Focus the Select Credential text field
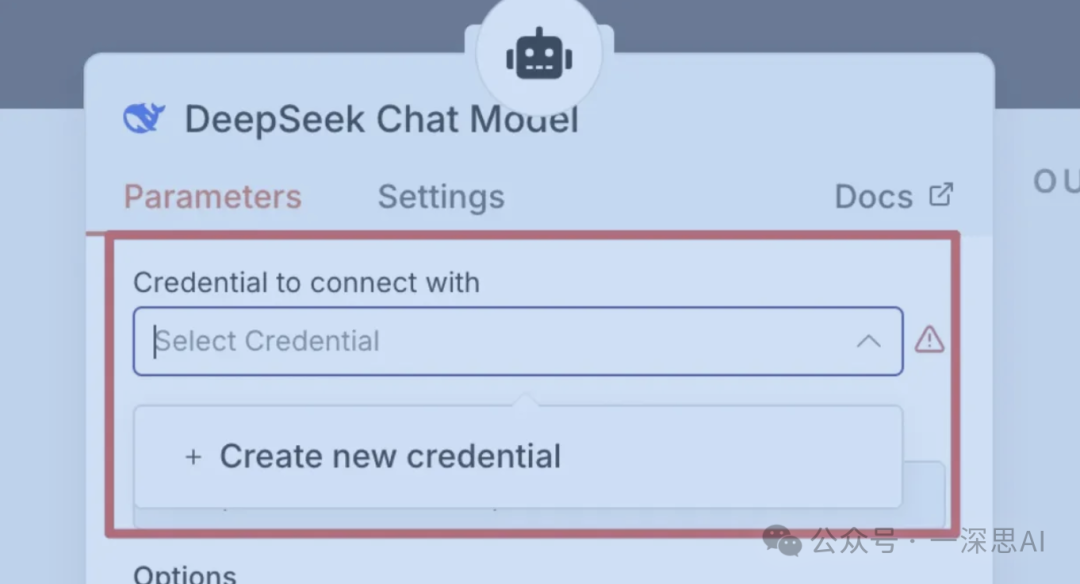Image resolution: width=1080 pixels, height=584 pixels. click(400, 341)
